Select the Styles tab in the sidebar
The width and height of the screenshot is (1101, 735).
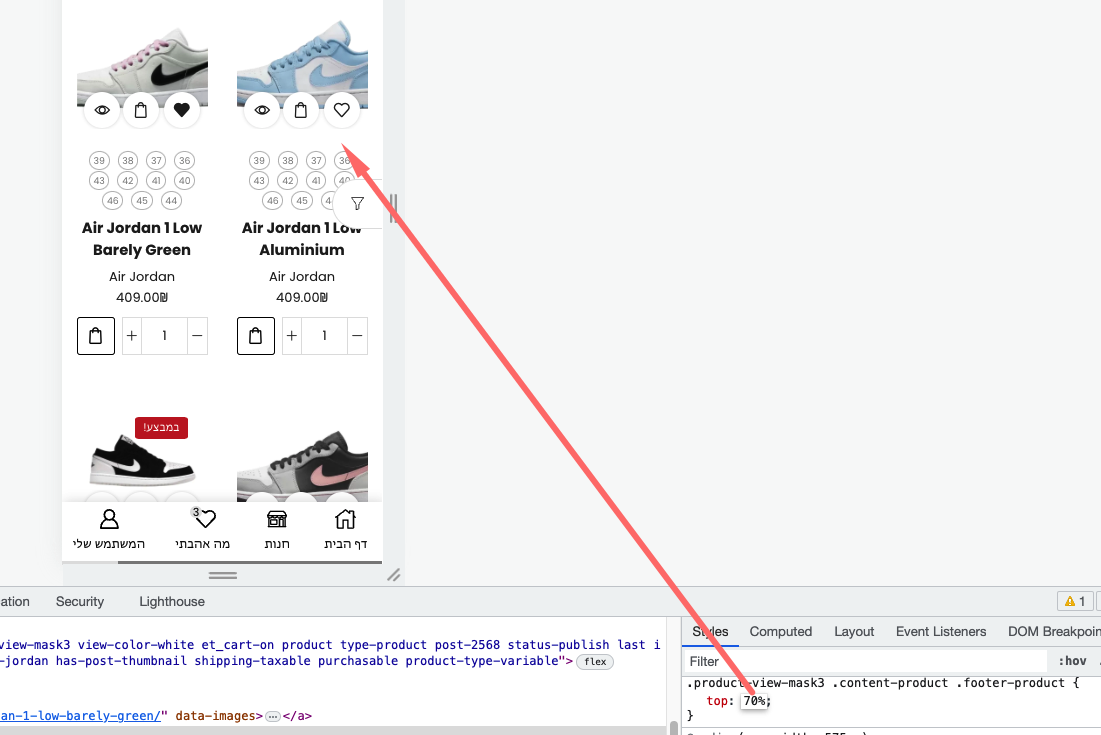pyautogui.click(x=710, y=632)
